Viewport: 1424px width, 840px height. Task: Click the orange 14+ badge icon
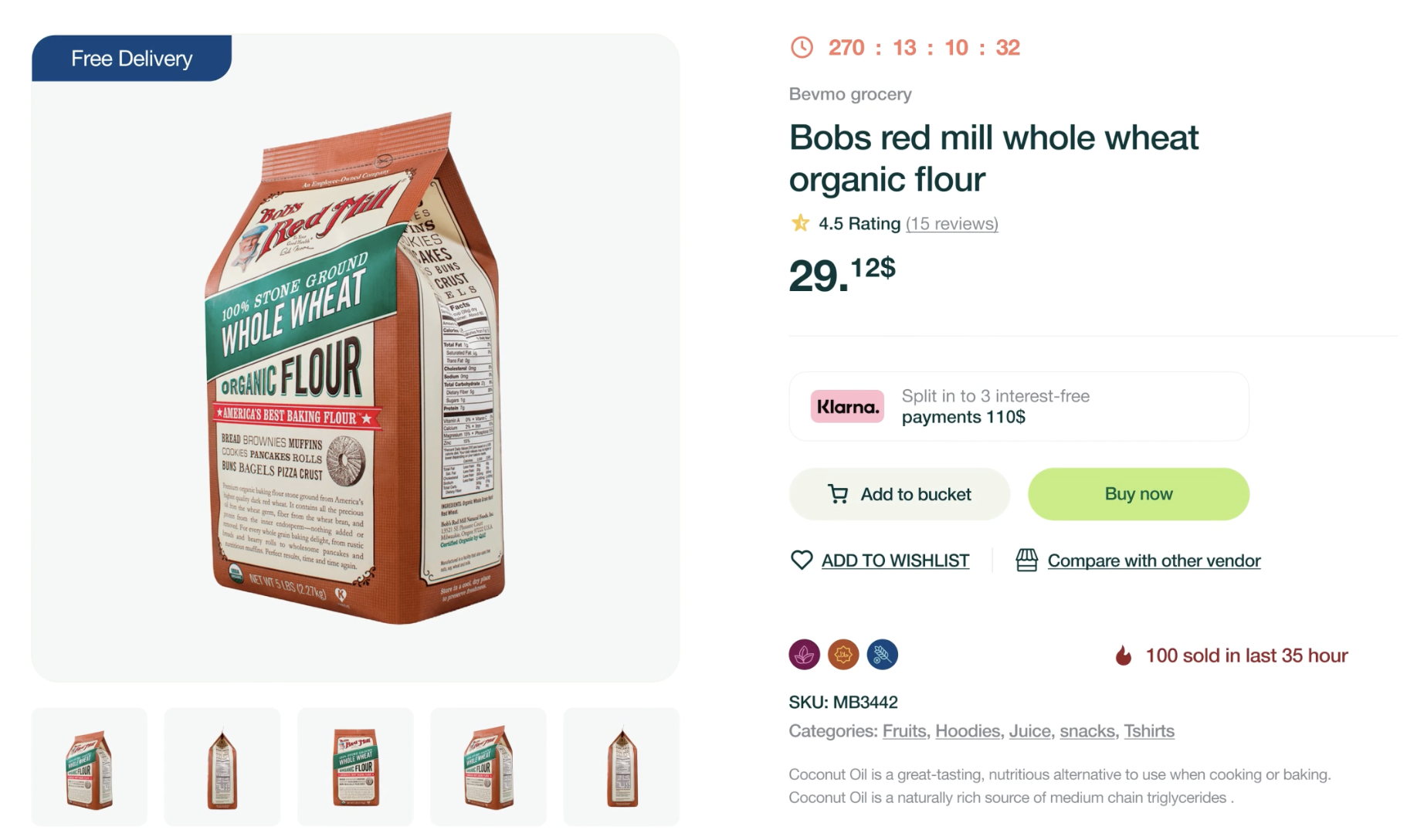click(x=843, y=655)
